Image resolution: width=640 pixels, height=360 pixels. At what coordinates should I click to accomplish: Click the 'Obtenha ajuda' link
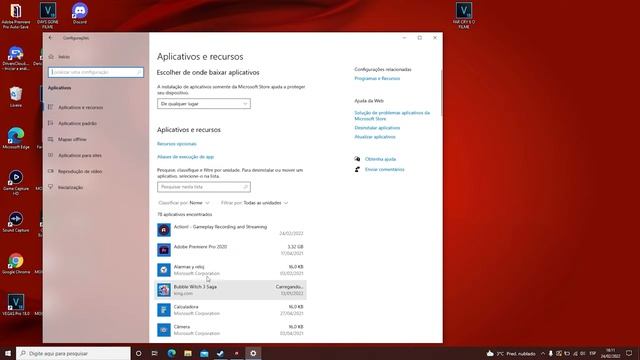[380, 159]
